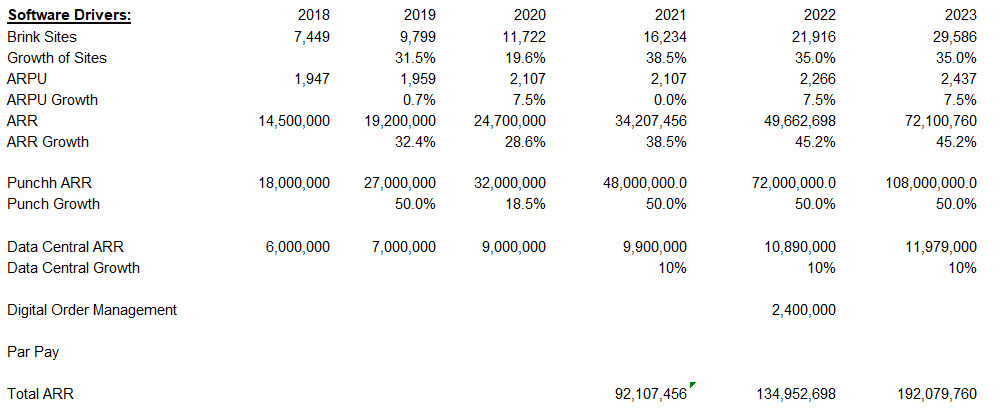This screenshot has width=1001, height=420.
Task: Select the 2022 ARR Growth 45.2% cell
Action: 815,142
